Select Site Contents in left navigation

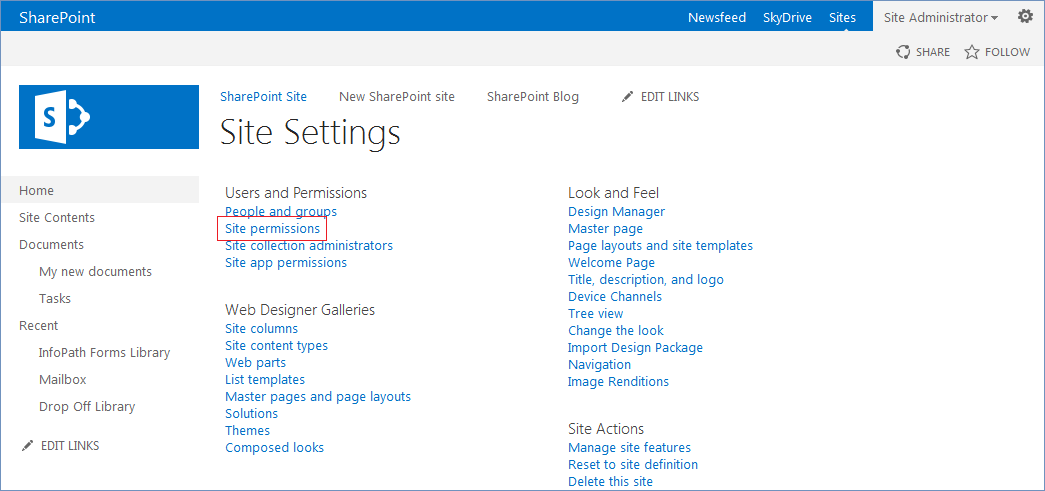pos(57,218)
